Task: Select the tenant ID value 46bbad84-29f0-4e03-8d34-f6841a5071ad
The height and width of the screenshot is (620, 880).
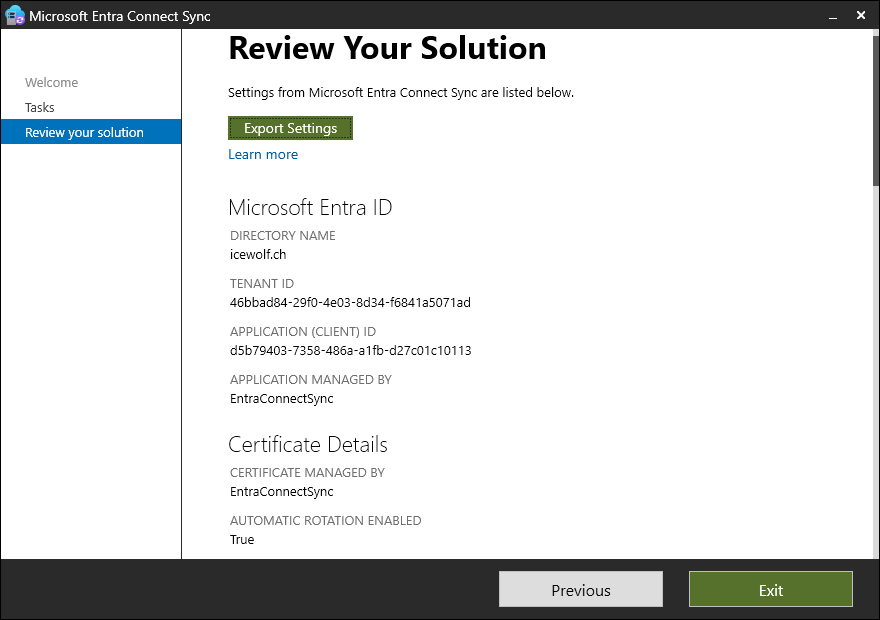Action: [x=350, y=302]
